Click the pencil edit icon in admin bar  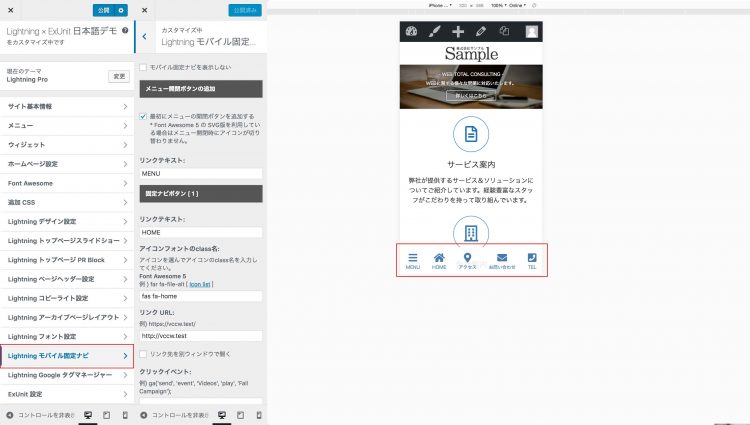[482, 32]
